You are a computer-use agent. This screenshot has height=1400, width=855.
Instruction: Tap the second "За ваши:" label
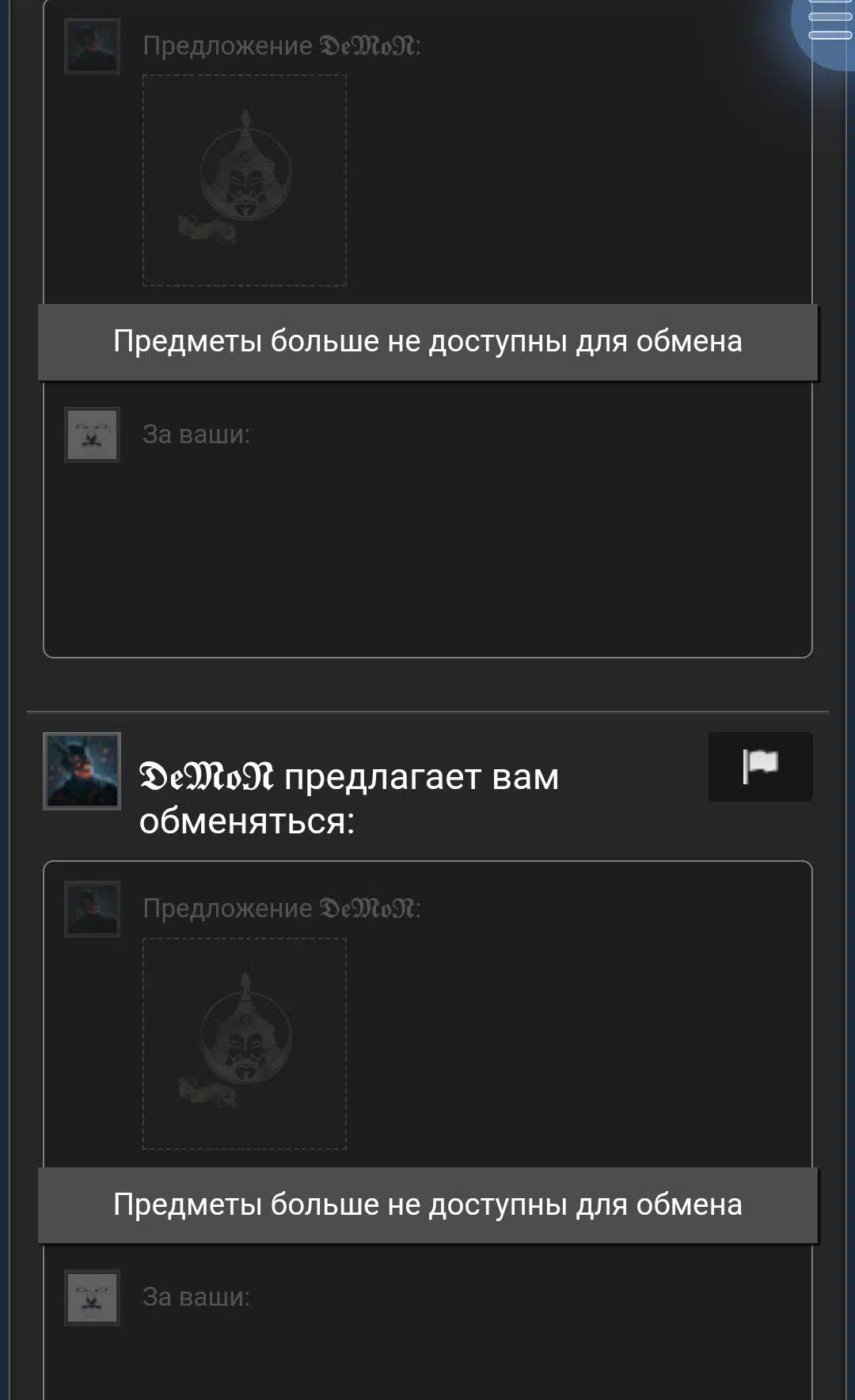[196, 1297]
